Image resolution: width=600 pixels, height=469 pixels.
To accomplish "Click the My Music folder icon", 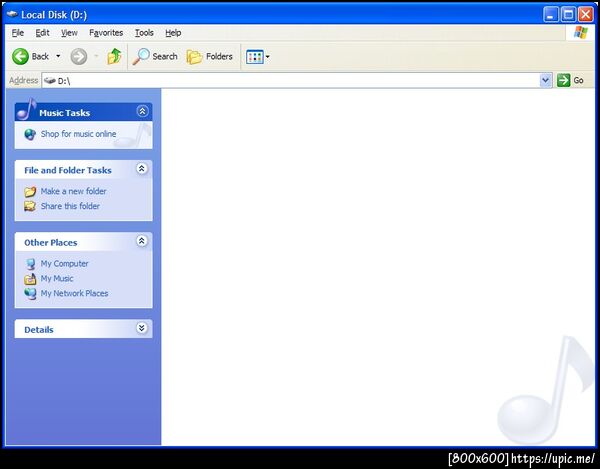I will coord(30,279).
